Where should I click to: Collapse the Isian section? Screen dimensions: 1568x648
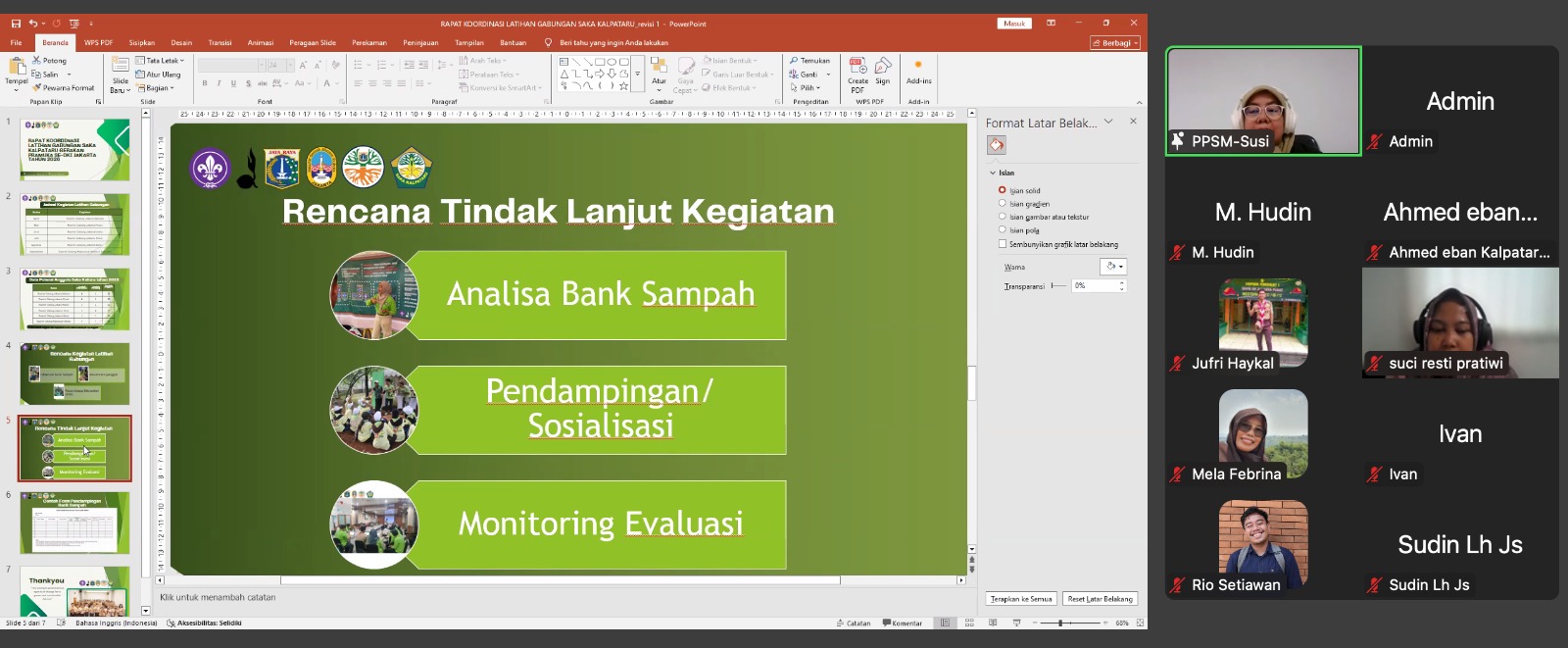click(x=993, y=173)
